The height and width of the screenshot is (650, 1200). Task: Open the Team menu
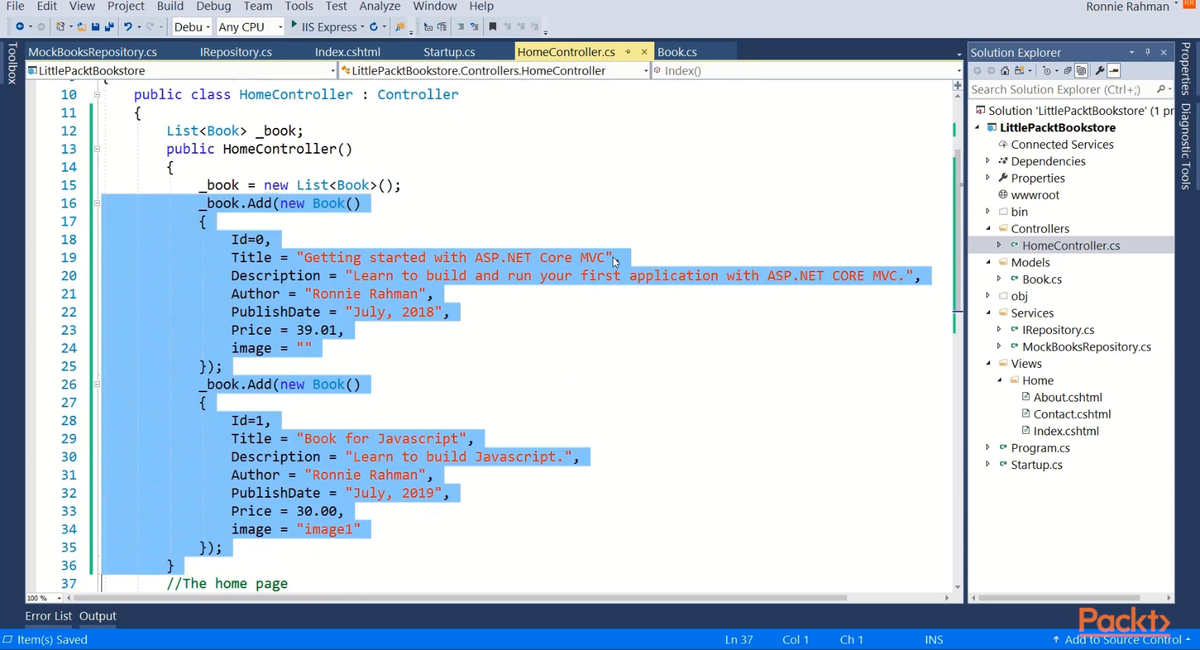click(257, 6)
